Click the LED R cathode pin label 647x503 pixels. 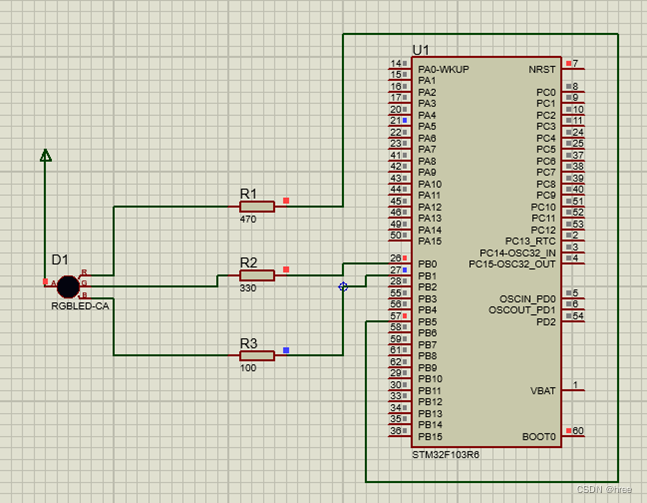tap(84, 272)
